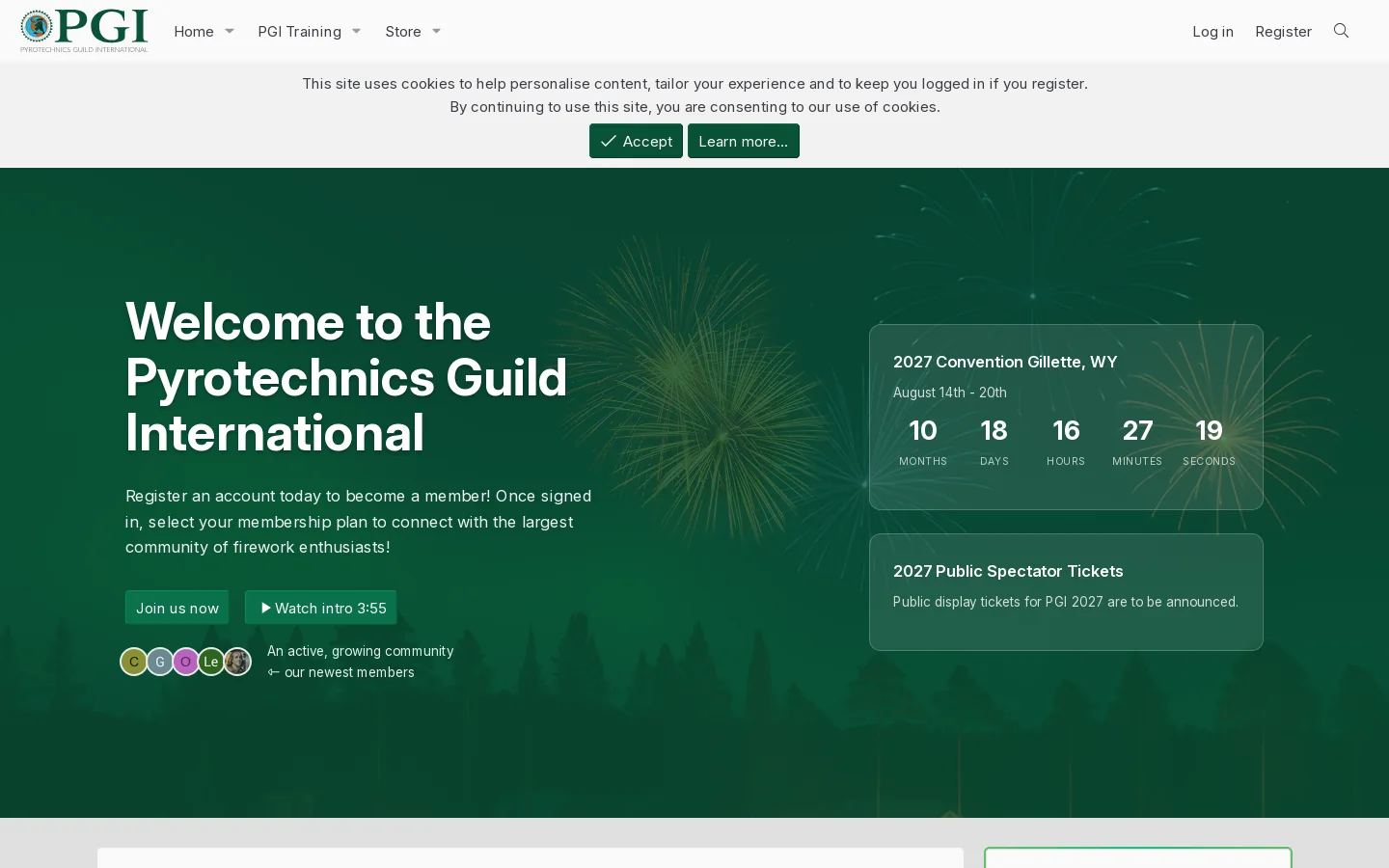
Task: Click the SECONDS countdown value
Action: (x=1209, y=430)
